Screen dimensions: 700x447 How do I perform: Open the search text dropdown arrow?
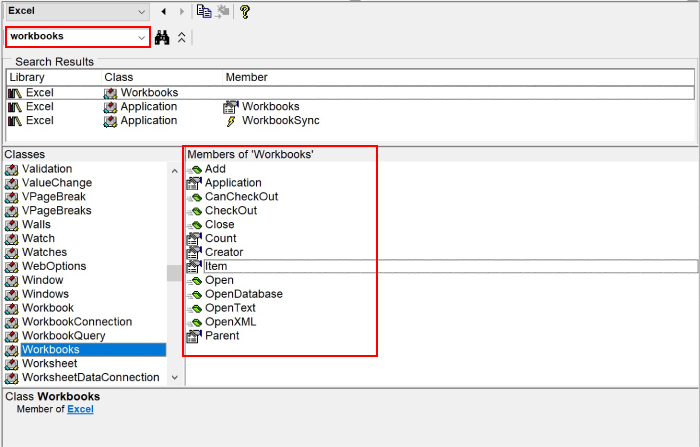[x=140, y=37]
